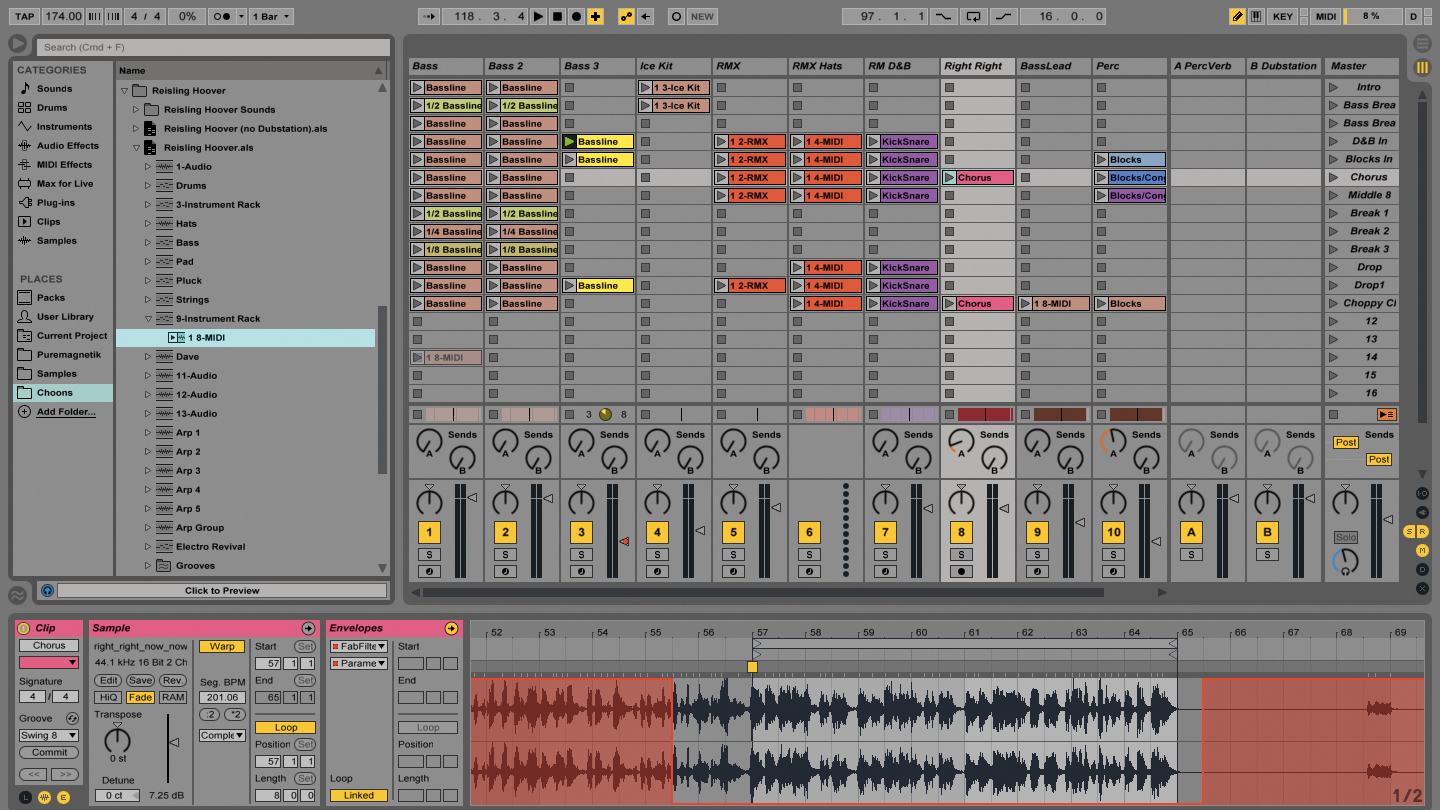Open User Library under Places
1440x810 pixels.
point(65,316)
